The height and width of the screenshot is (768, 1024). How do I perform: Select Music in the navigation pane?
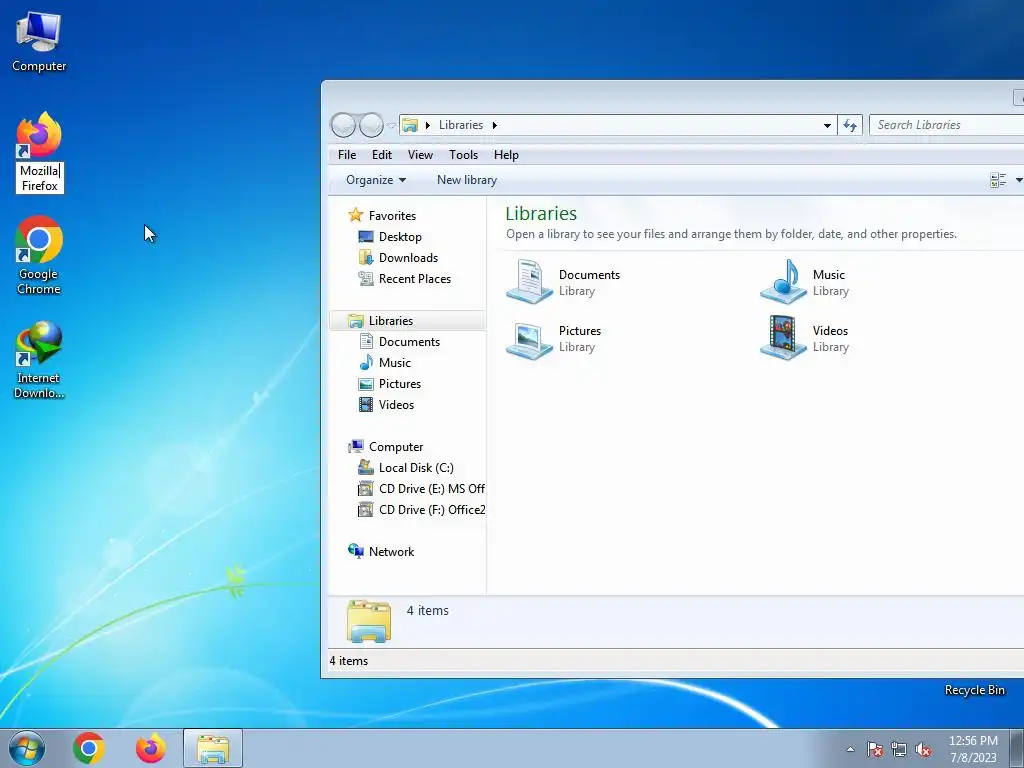pos(394,362)
